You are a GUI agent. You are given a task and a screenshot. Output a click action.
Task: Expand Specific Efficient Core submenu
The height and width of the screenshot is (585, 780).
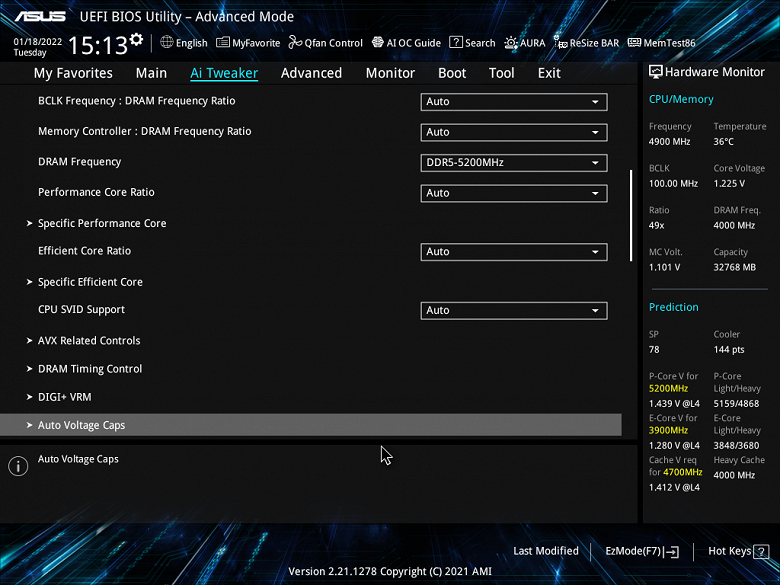tap(90, 282)
